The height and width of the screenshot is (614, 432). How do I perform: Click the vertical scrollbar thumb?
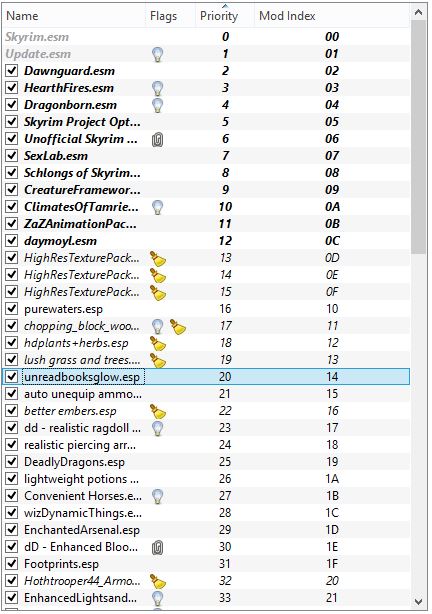pos(418,137)
